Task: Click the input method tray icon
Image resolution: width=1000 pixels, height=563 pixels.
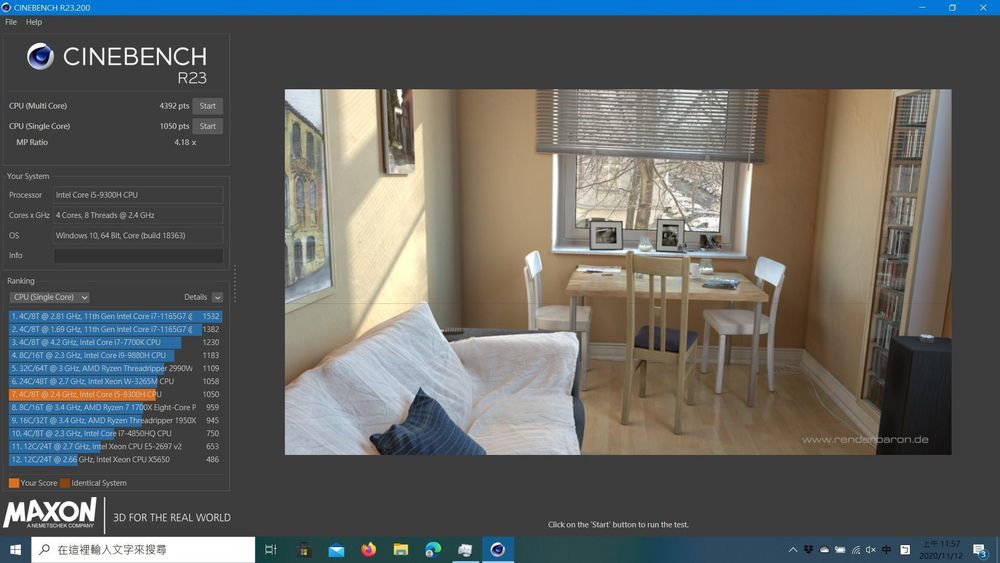Action: pos(904,550)
